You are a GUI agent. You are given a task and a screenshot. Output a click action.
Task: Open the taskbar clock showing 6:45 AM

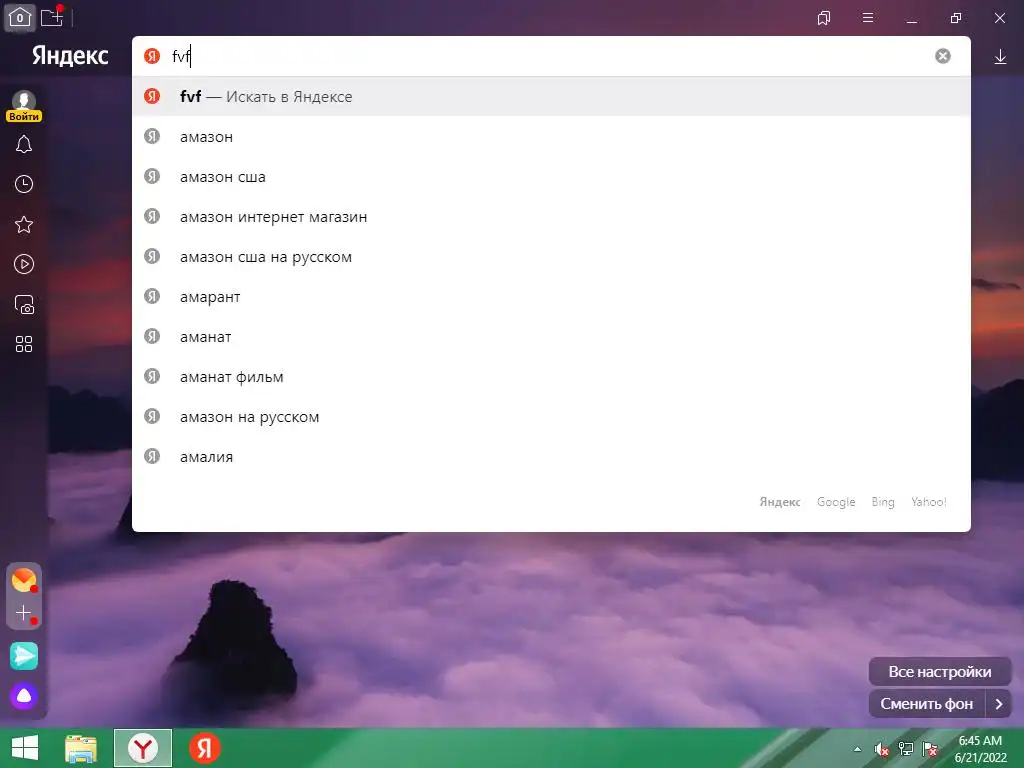[x=980, y=749]
